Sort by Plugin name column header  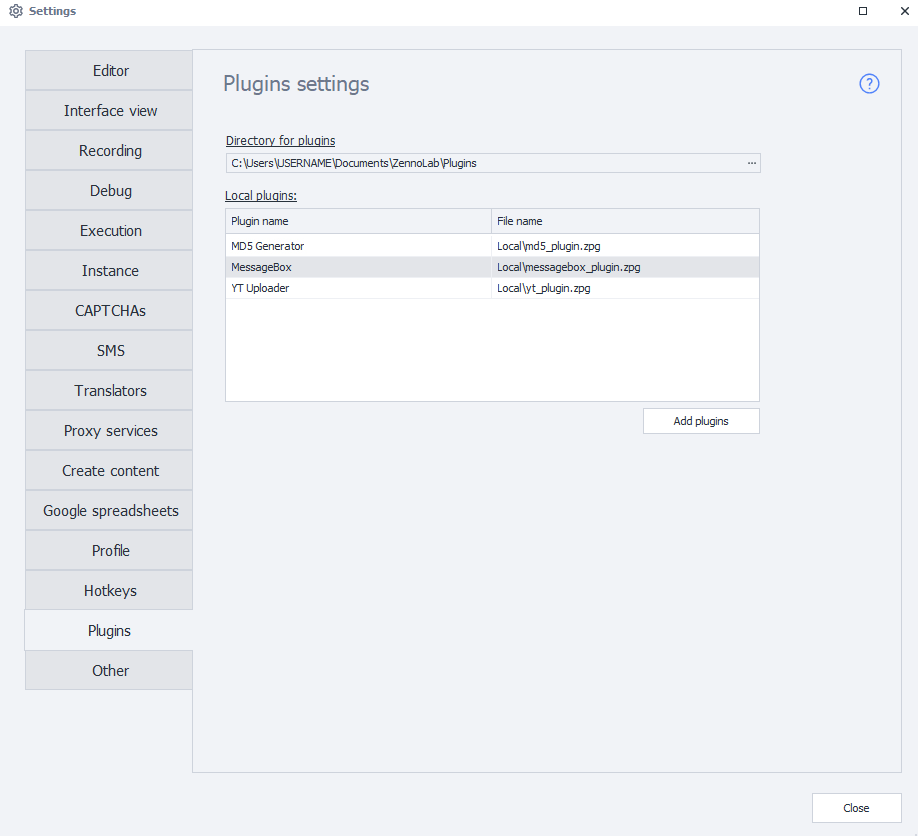pyautogui.click(x=358, y=221)
